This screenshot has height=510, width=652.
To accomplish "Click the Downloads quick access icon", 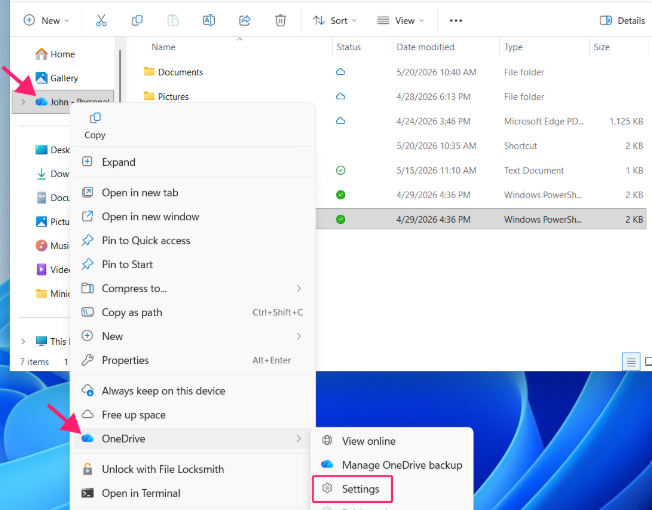I will pos(42,174).
